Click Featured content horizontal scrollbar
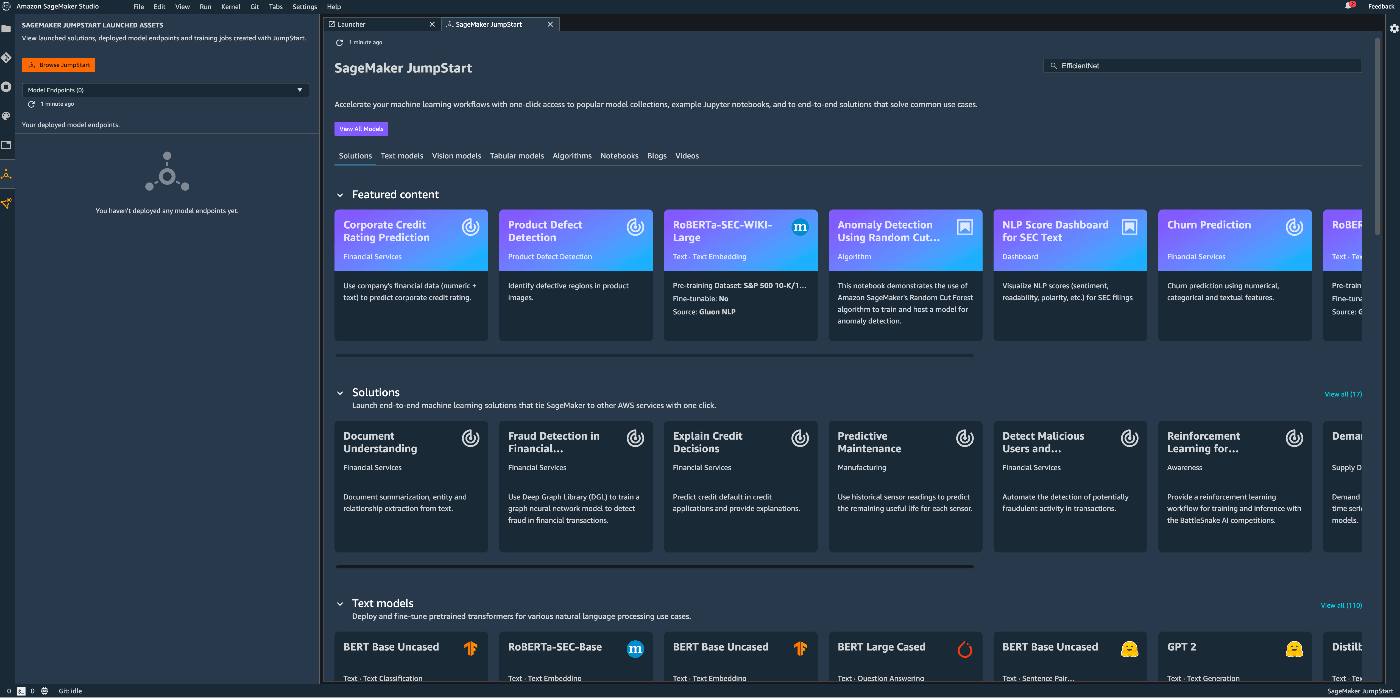The image size is (1400, 698). tap(654, 355)
